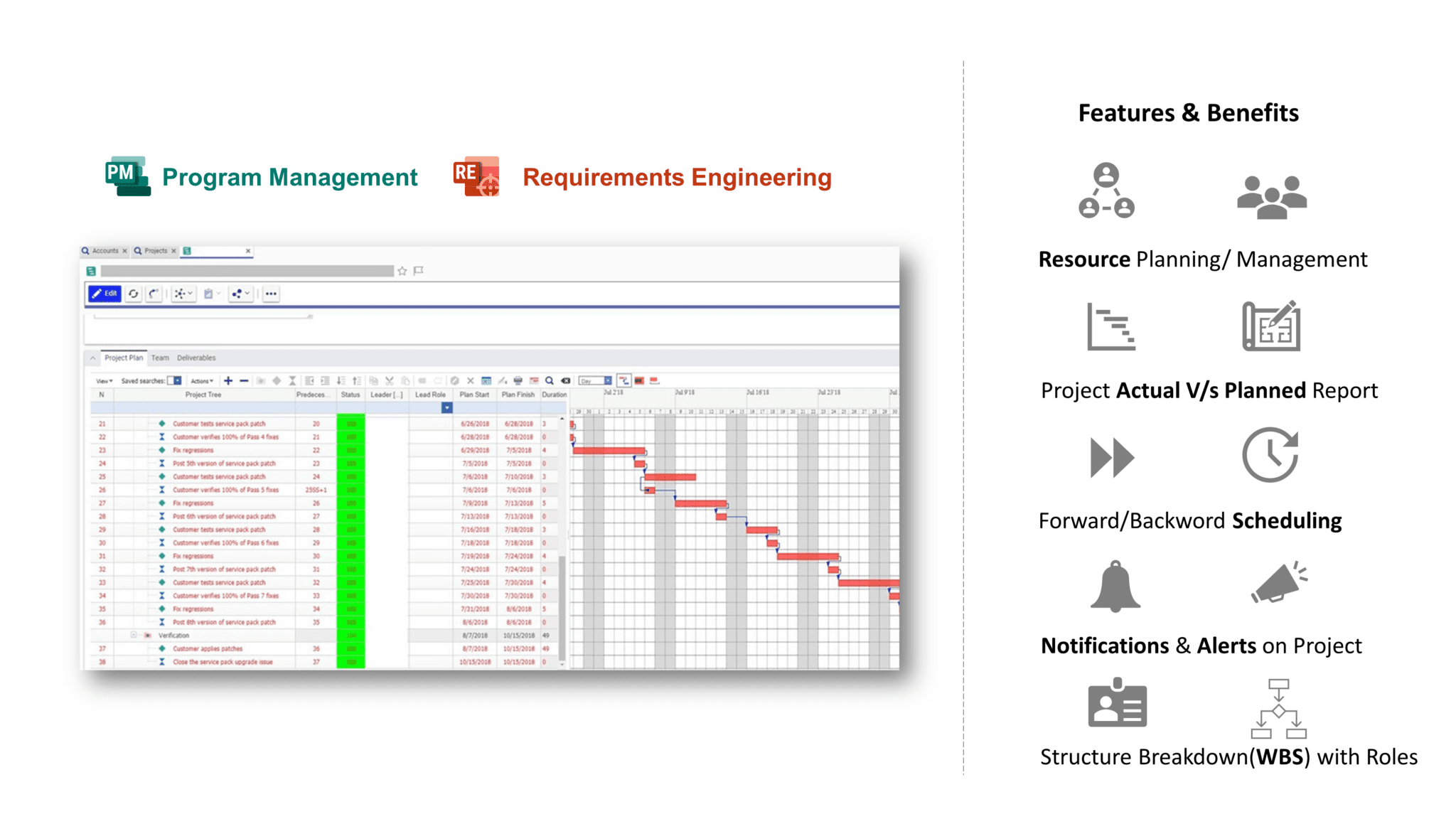Image resolution: width=1456 pixels, height=819 pixels.
Task: Click the grayed-out project title field
Action: (247, 271)
